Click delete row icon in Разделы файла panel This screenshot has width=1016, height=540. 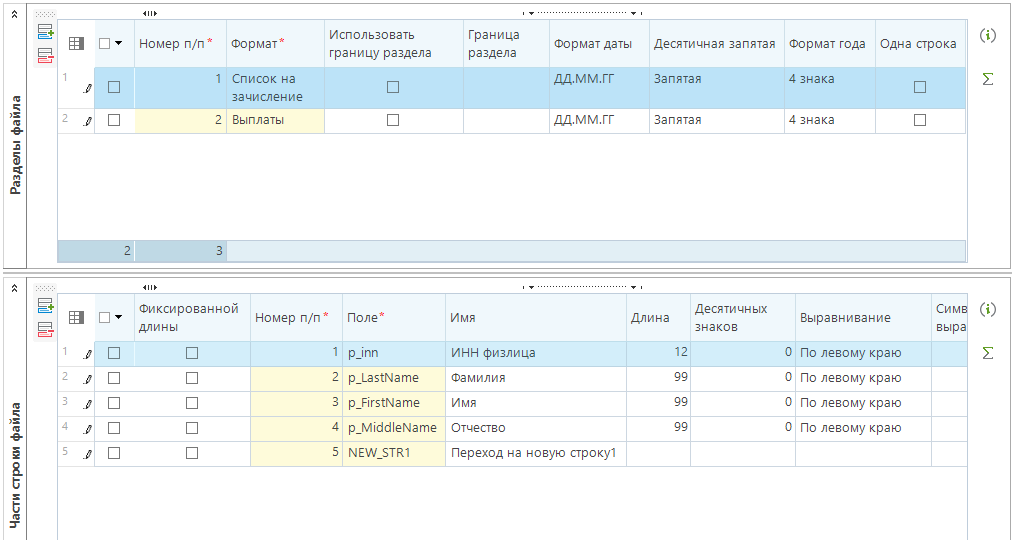pyautogui.click(x=45, y=56)
